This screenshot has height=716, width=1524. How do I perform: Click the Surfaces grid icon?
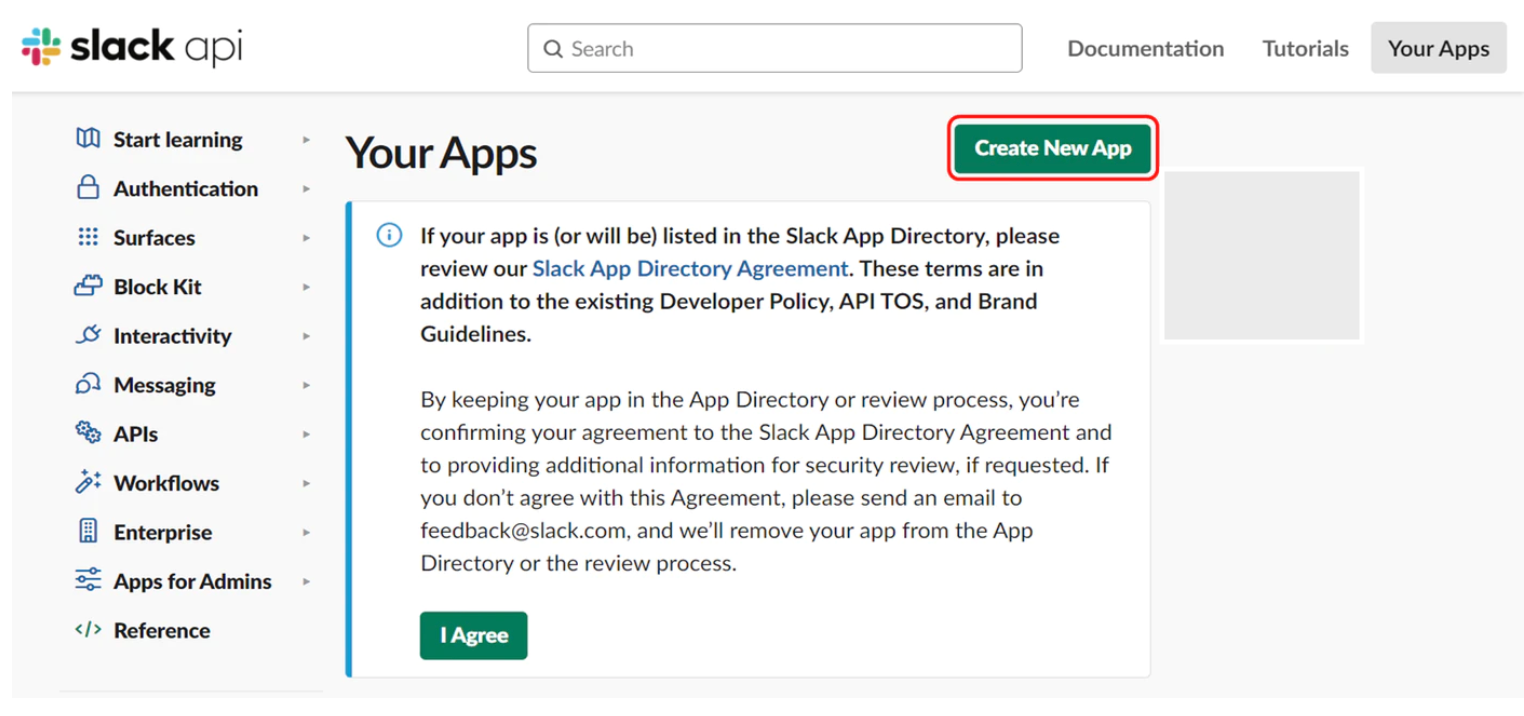[88, 237]
